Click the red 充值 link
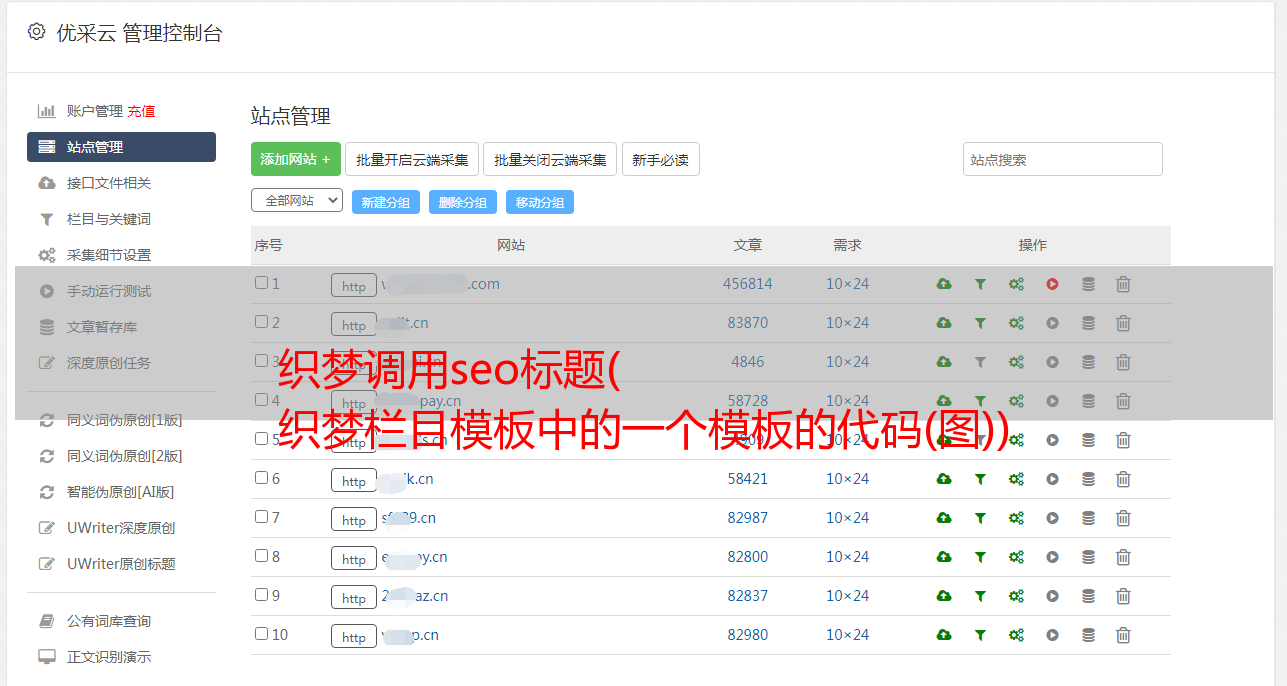The width and height of the screenshot is (1287, 686). click(141, 111)
